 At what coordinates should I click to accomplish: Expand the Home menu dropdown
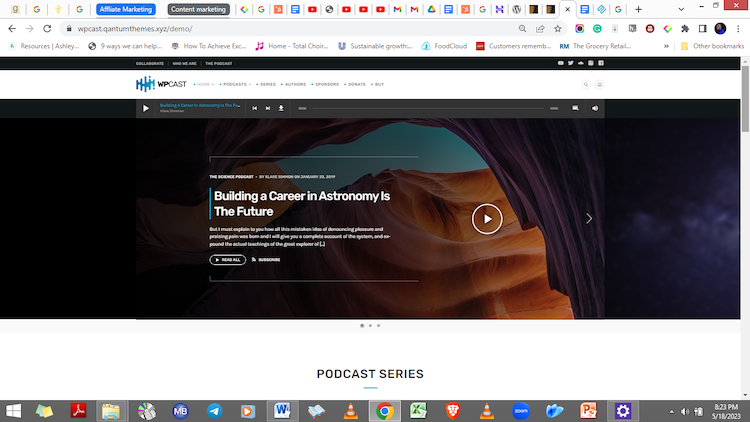pos(204,85)
